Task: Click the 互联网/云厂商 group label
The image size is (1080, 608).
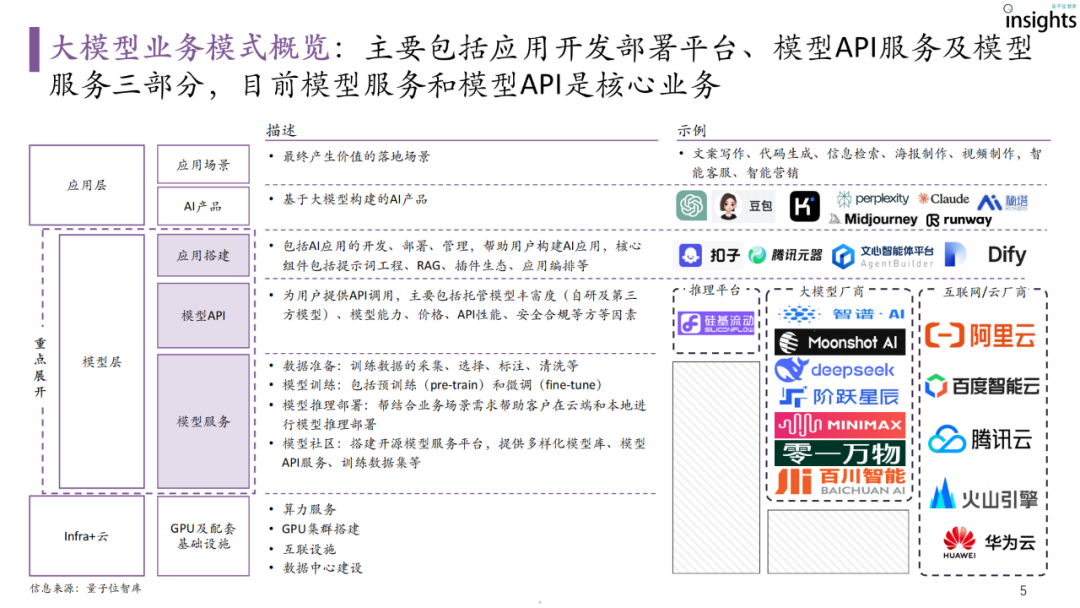Action: pyautogui.click(x=985, y=292)
